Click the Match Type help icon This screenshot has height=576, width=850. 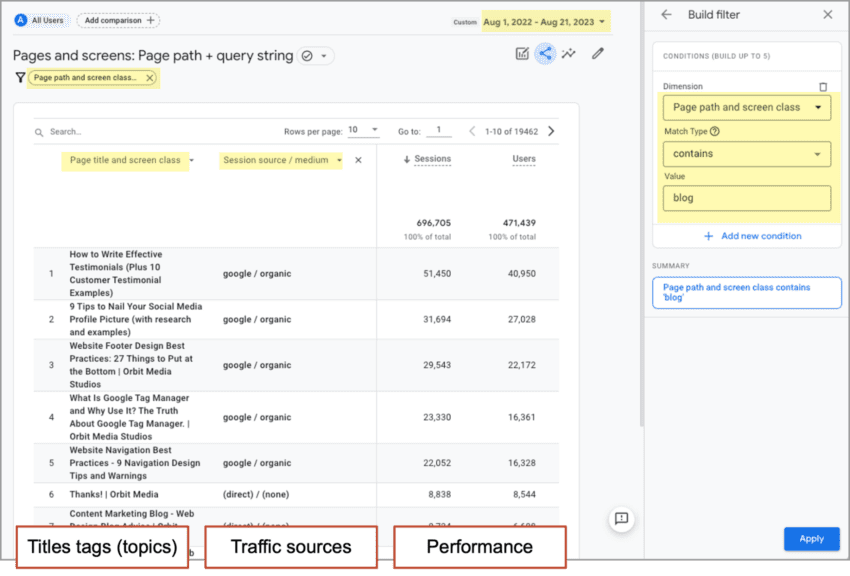715,131
